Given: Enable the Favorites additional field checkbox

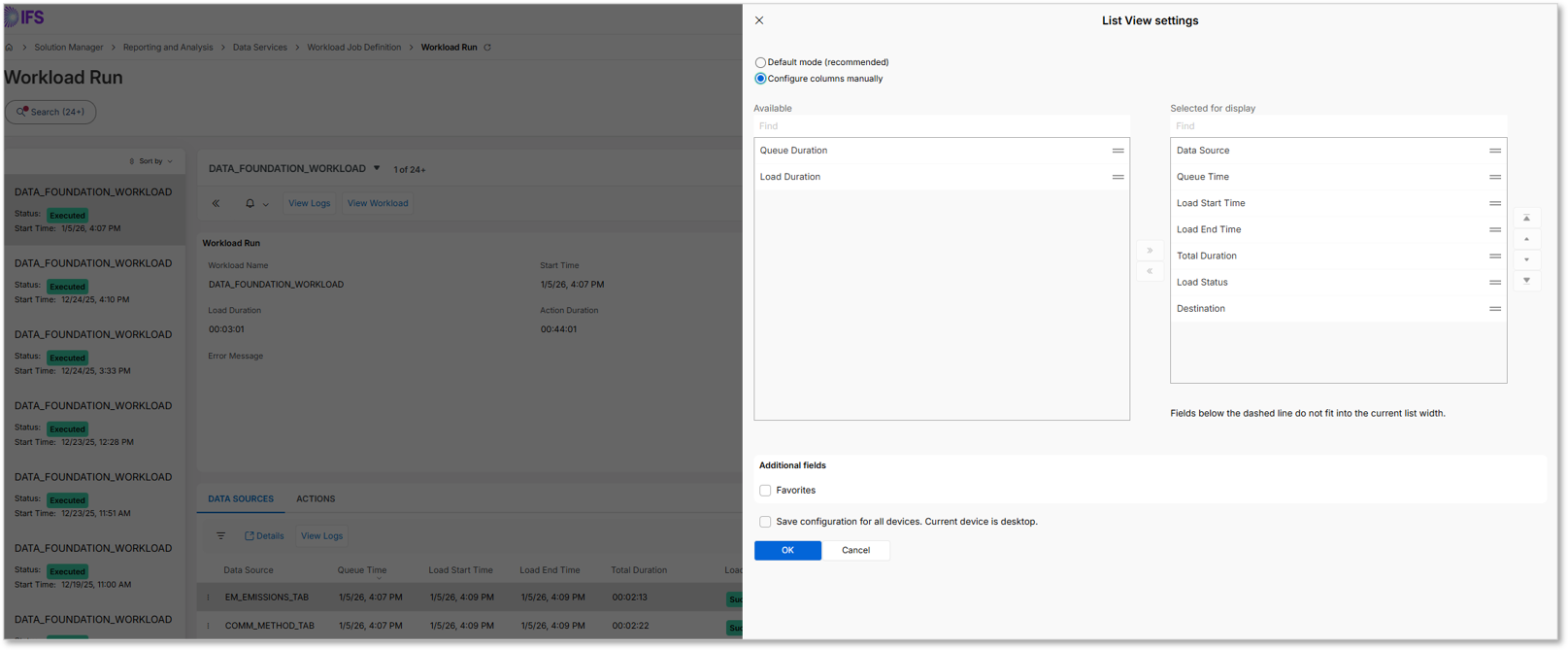Looking at the screenshot, I should click(x=765, y=491).
